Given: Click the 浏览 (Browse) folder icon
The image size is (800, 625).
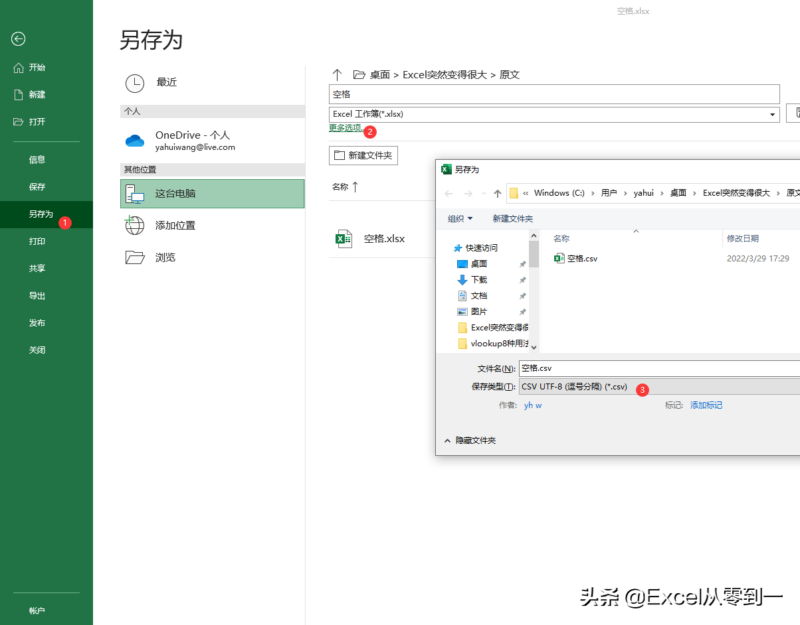Looking at the screenshot, I should click(136, 258).
